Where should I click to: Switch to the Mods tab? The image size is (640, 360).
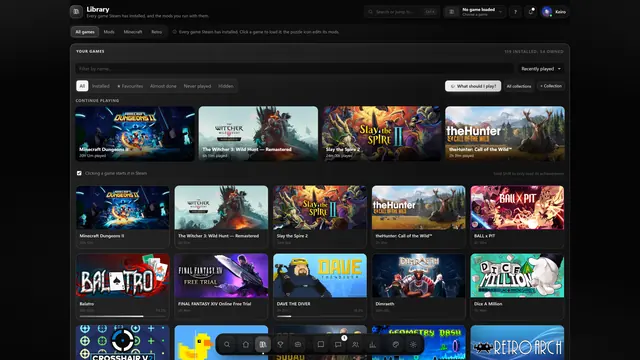click(x=109, y=32)
